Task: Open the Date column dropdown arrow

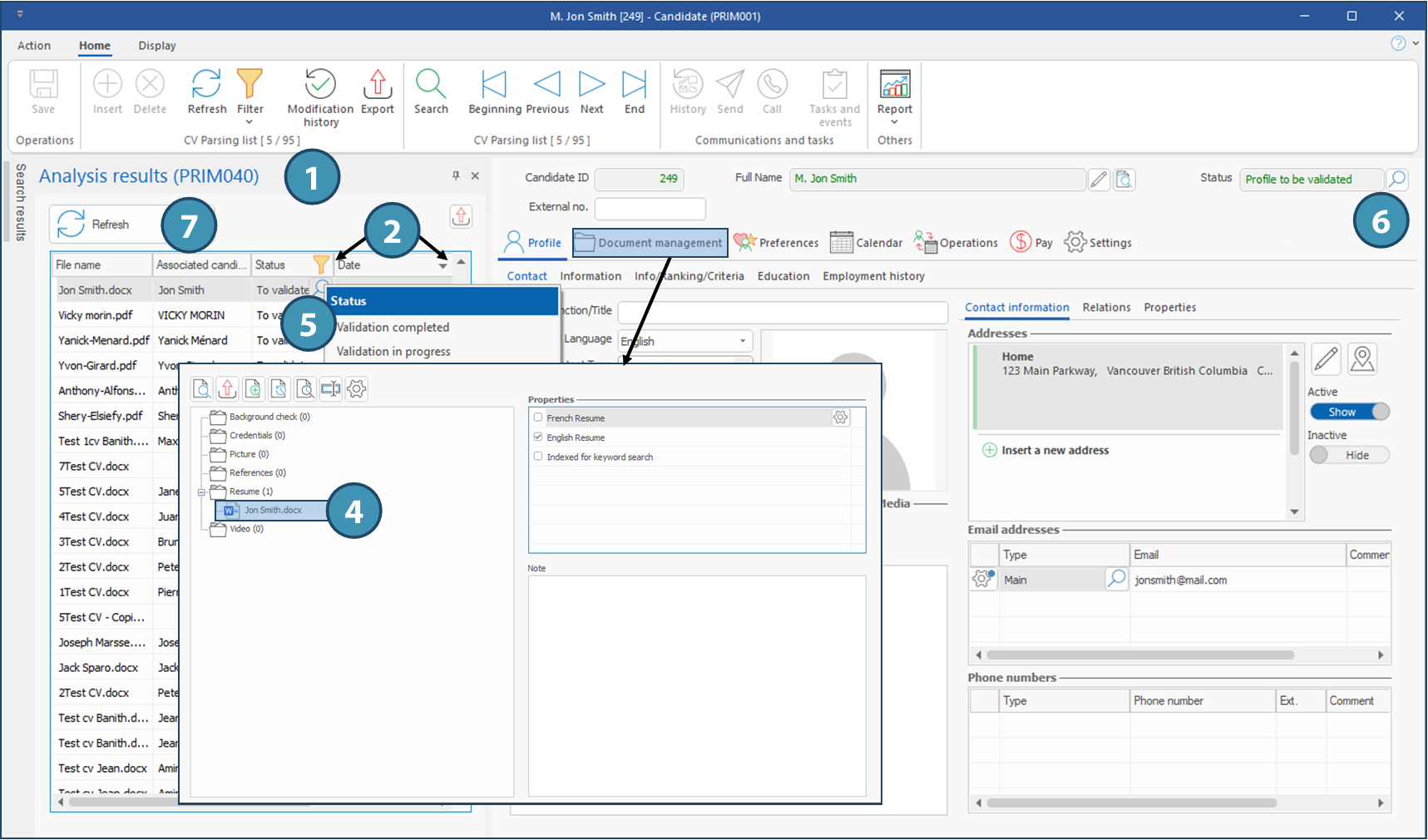Action: 442,266
